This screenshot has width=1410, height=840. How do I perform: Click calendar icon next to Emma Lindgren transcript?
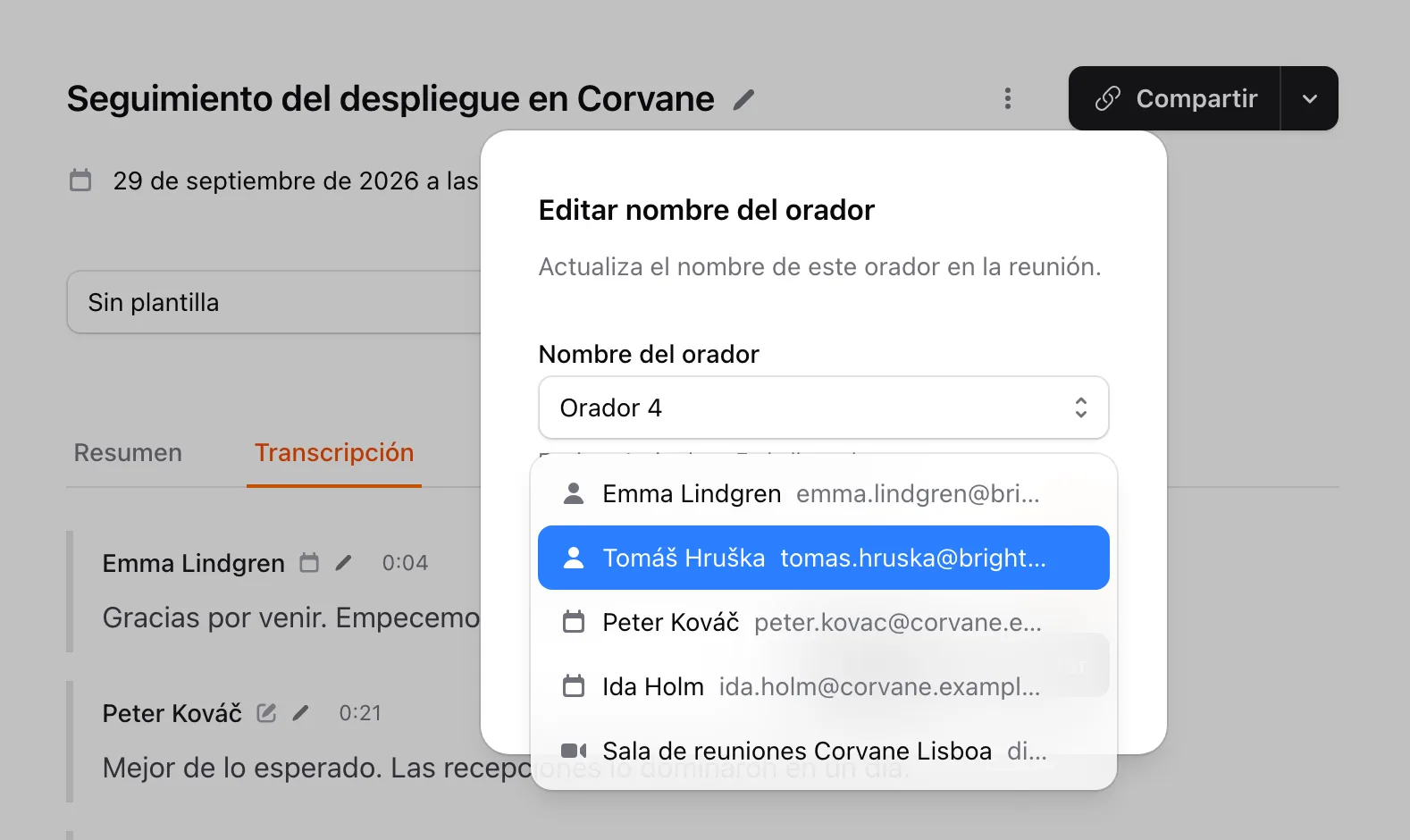(309, 563)
